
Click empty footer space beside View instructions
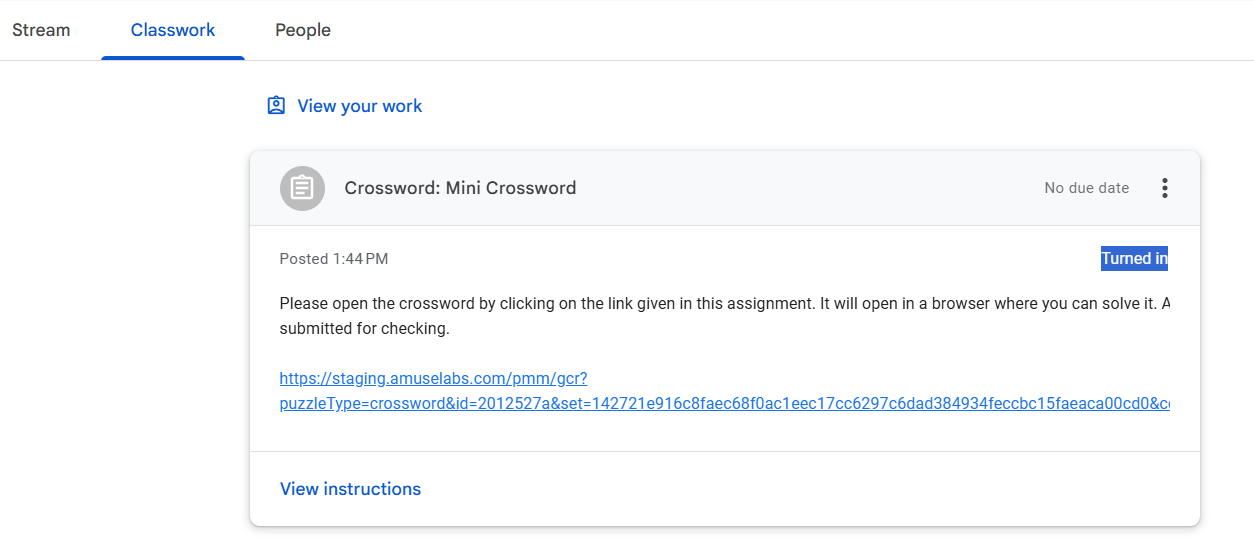[x=800, y=489]
